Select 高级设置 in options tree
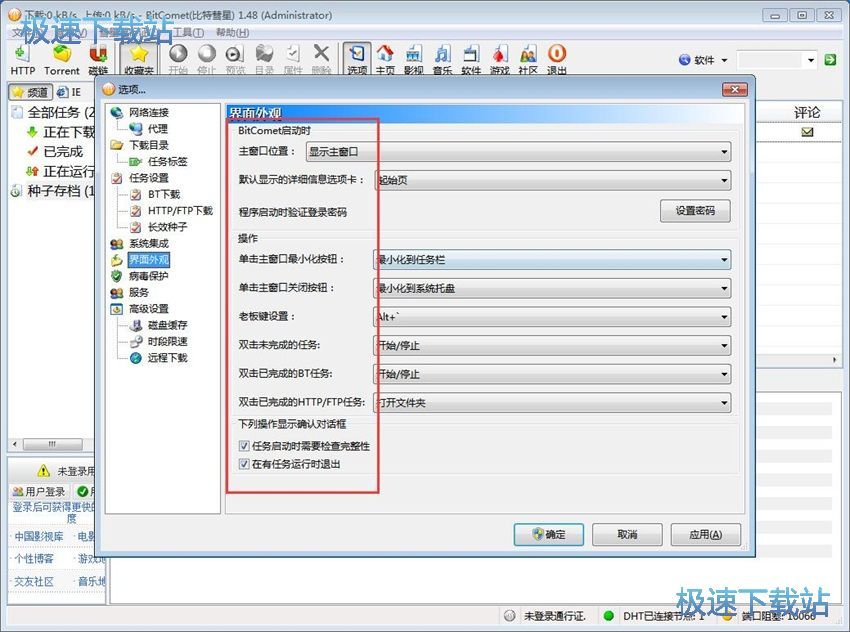The width and height of the screenshot is (850, 632). pyautogui.click(x=149, y=308)
